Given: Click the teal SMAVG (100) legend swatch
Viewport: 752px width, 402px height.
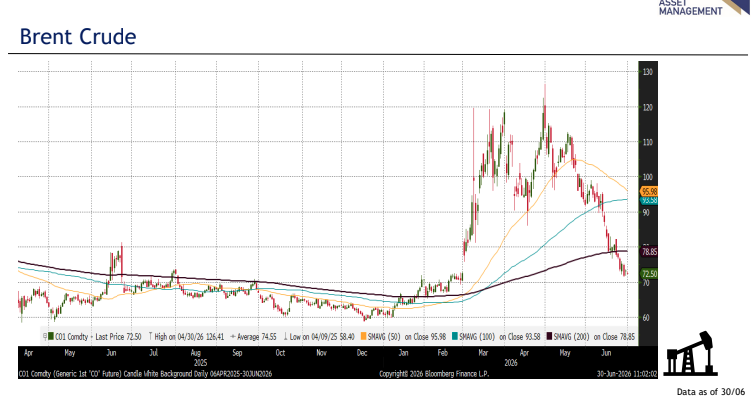Looking at the screenshot, I should click(455, 337).
